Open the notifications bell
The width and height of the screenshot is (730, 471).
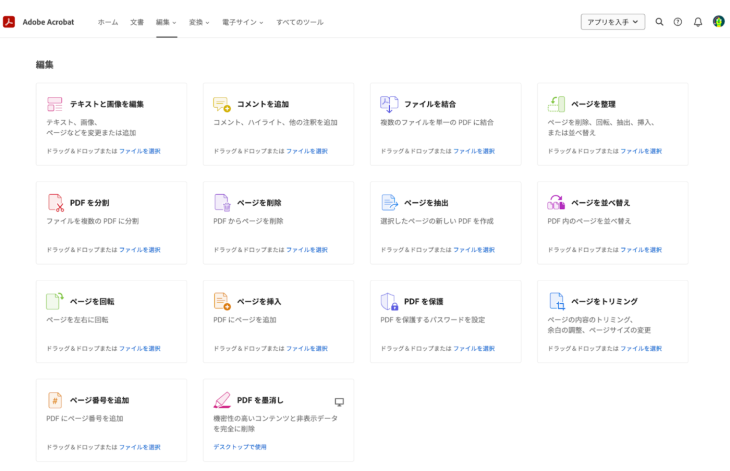[x=698, y=22]
